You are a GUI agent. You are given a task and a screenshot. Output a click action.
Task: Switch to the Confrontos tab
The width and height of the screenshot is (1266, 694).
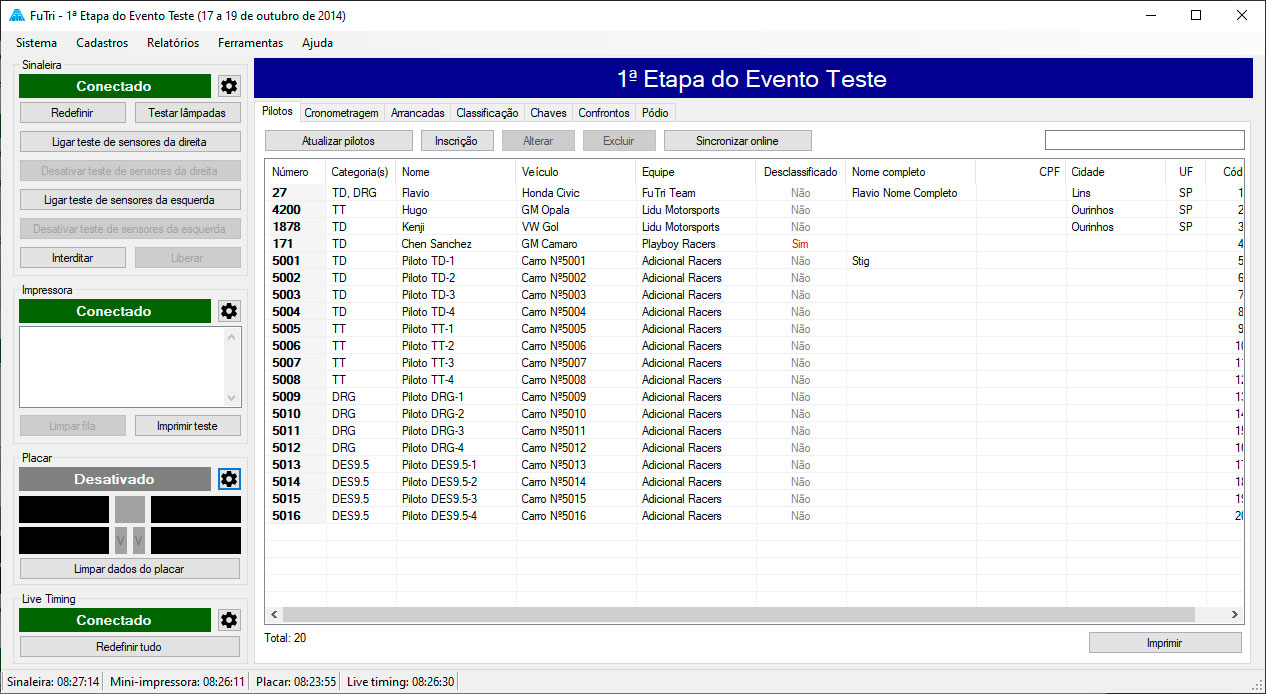coord(604,113)
